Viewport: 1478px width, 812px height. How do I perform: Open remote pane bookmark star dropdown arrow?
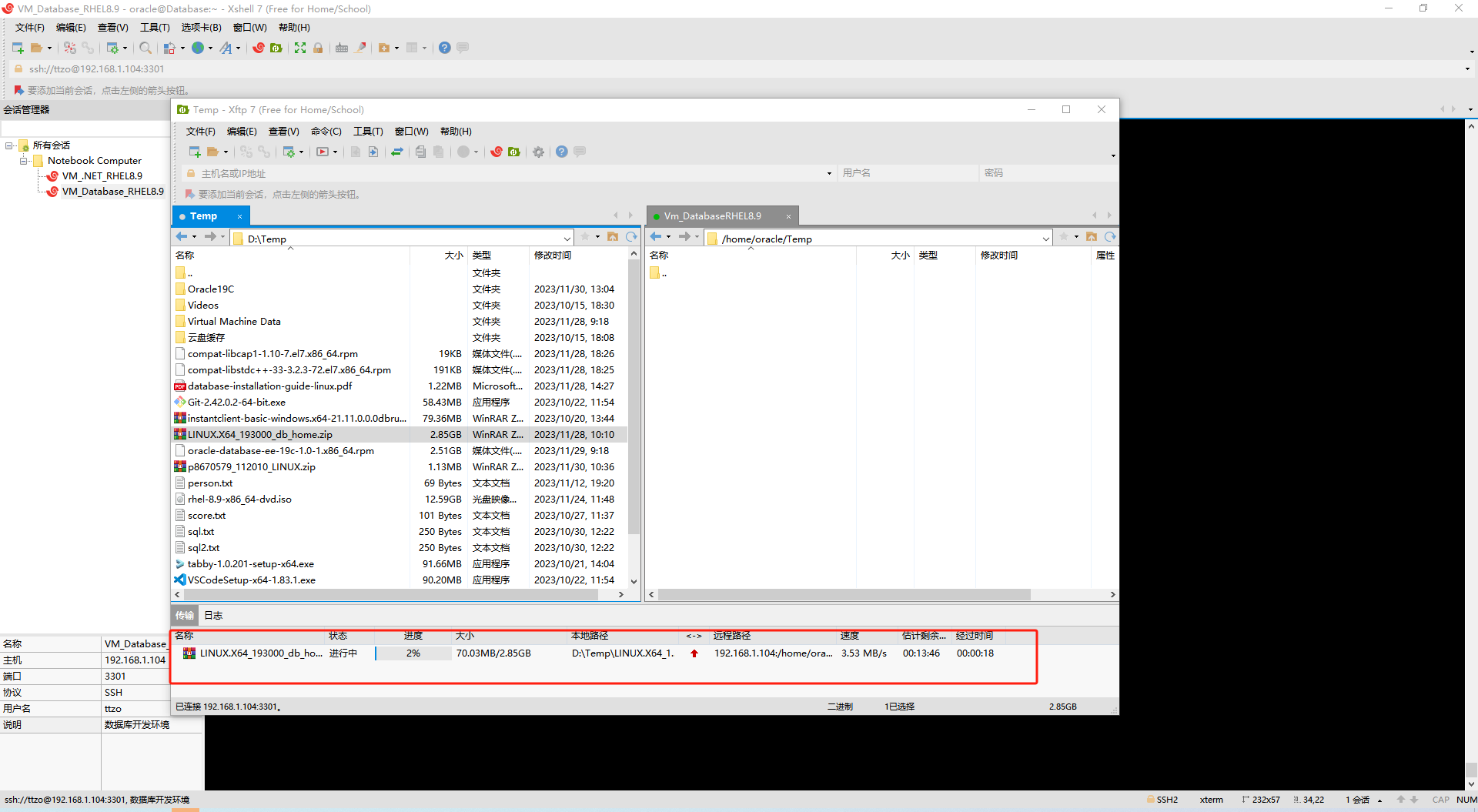coord(1076,237)
